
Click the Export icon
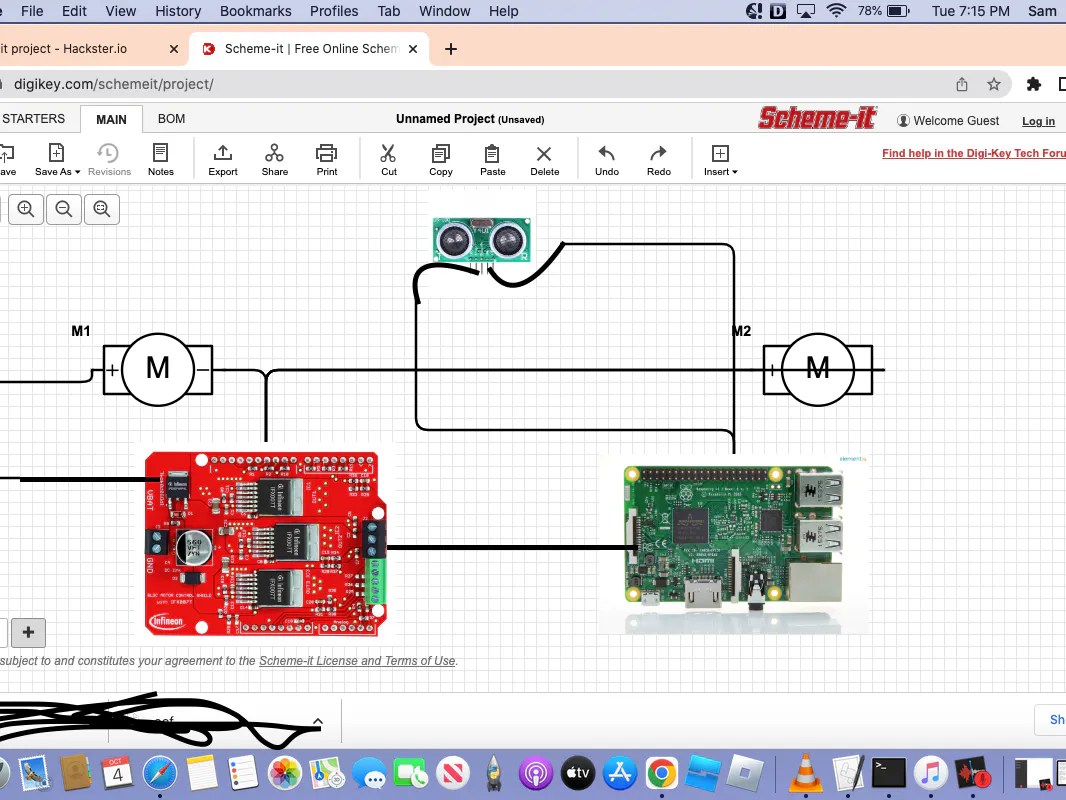[x=222, y=158]
